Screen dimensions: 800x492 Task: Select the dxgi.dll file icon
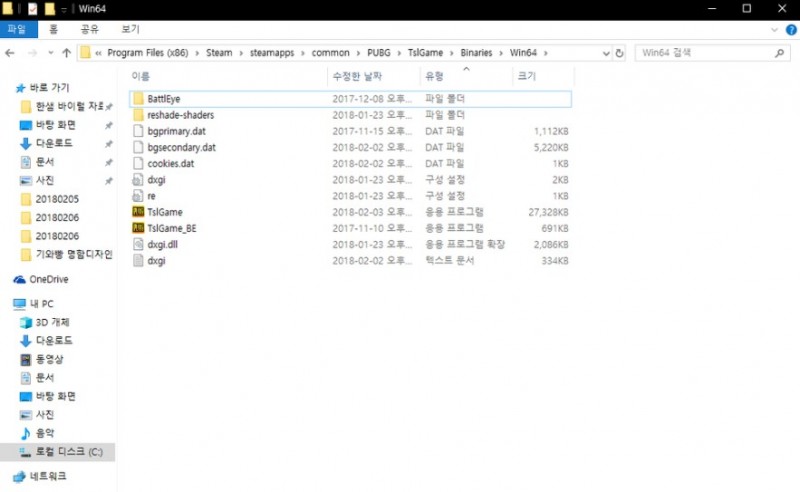coord(138,244)
